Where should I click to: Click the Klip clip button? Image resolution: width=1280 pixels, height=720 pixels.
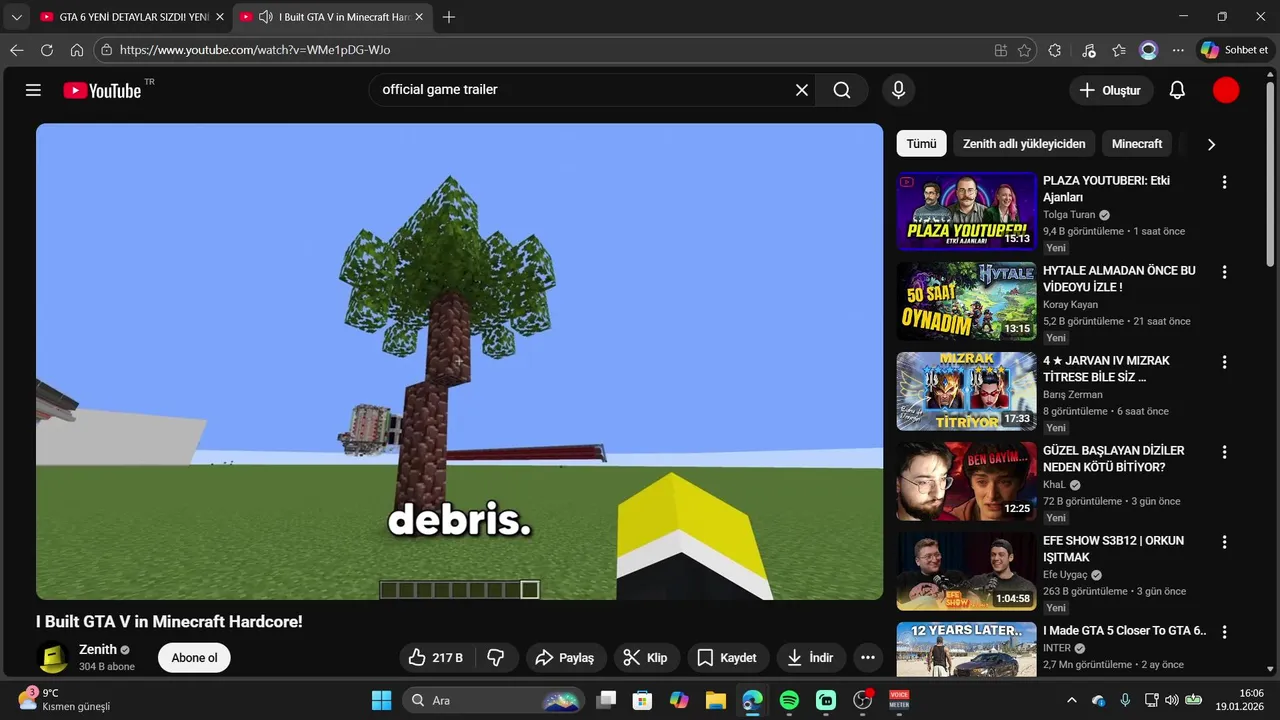(x=647, y=657)
